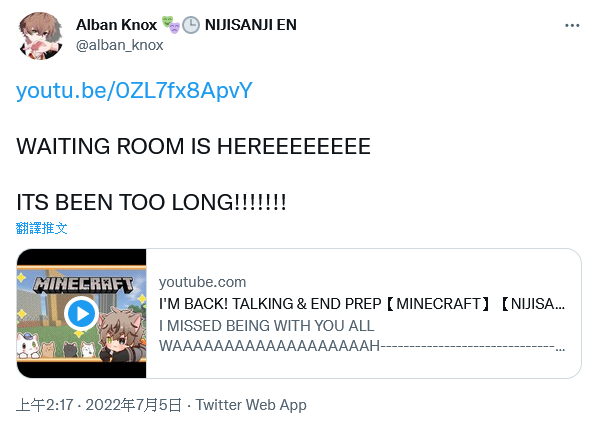This screenshot has width=598, height=431.
Task: Open the tweet timestamp 上午2:17 · 2022年7月5日
Action: click(99, 405)
